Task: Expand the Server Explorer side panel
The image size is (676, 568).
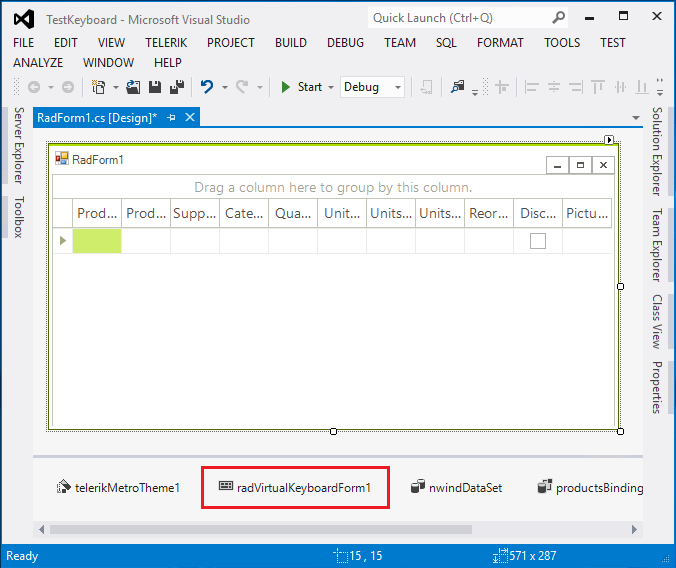Action: pos(19,145)
